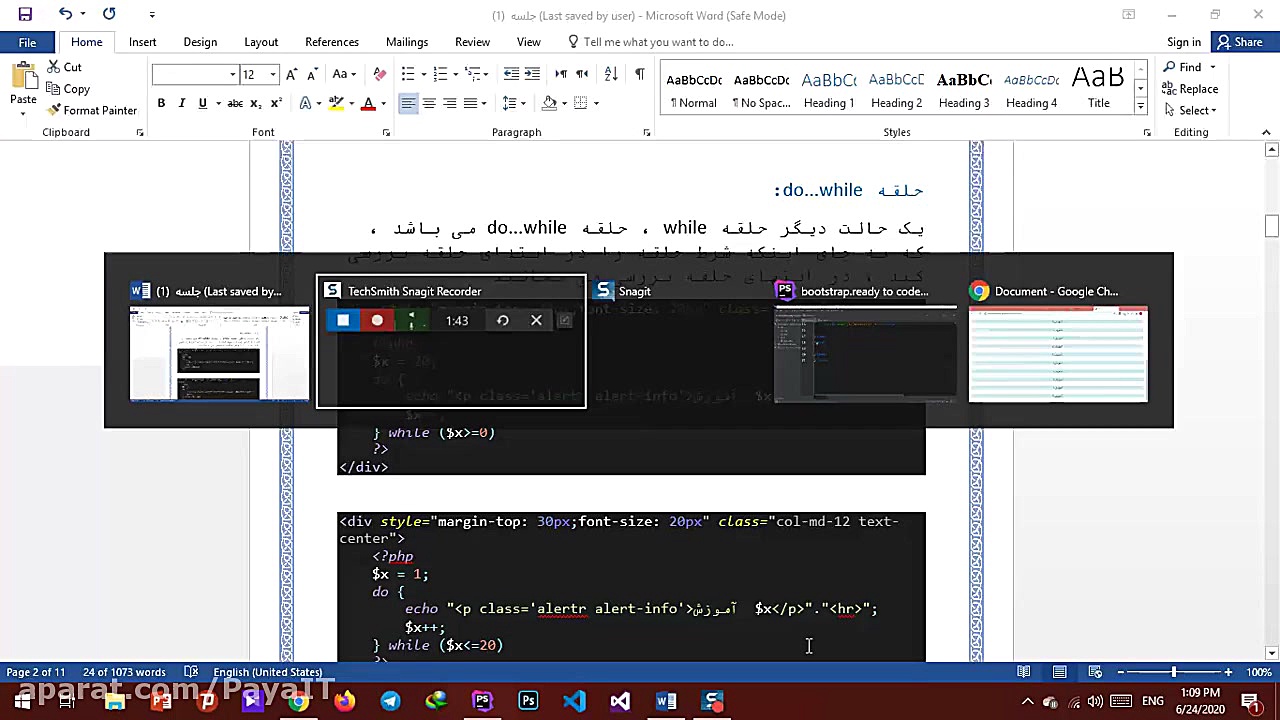The height and width of the screenshot is (720, 1280).
Task: Apply the Heading 1 style
Action: pos(828,88)
